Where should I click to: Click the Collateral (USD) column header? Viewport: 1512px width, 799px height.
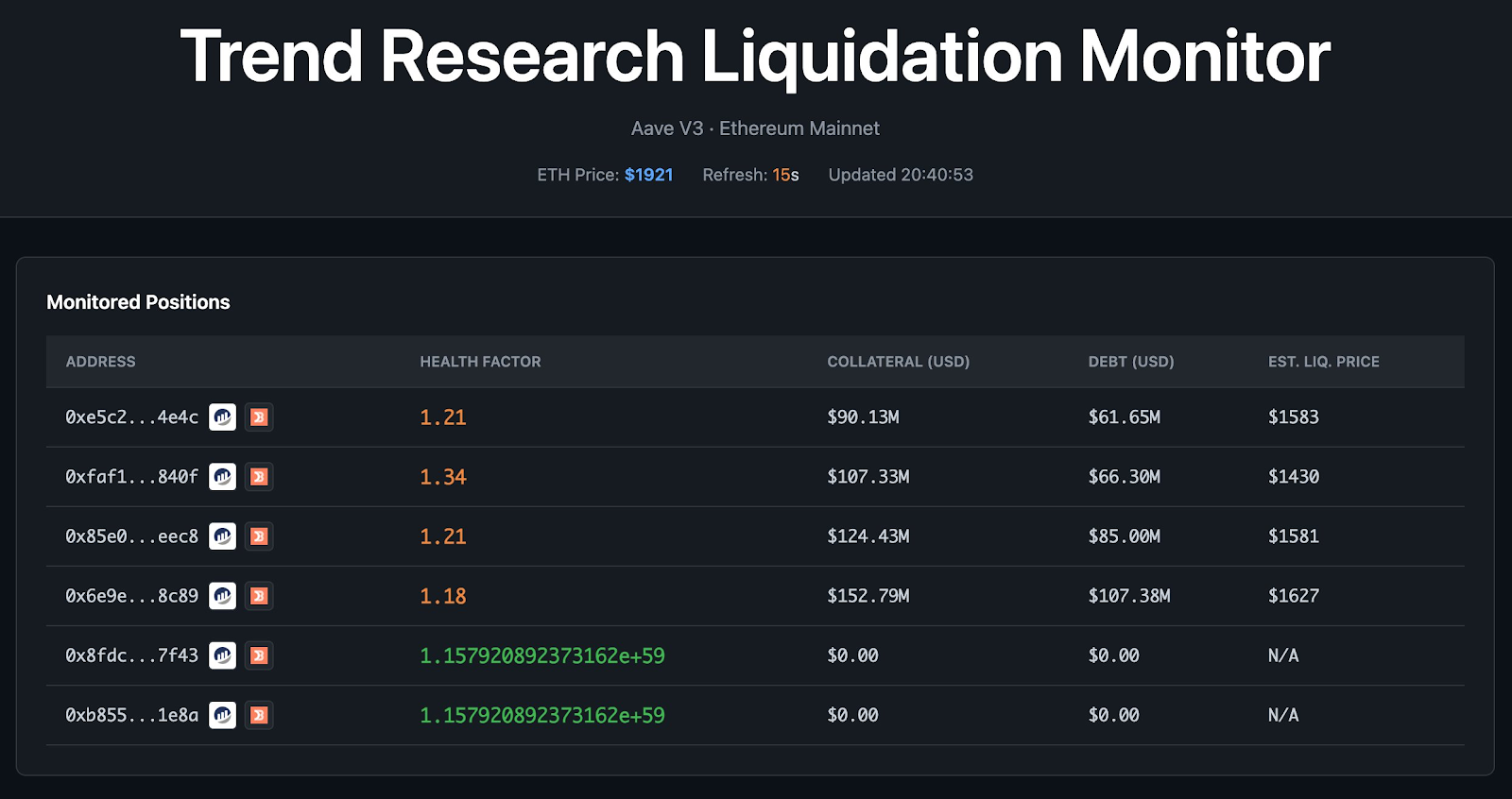pos(898,362)
